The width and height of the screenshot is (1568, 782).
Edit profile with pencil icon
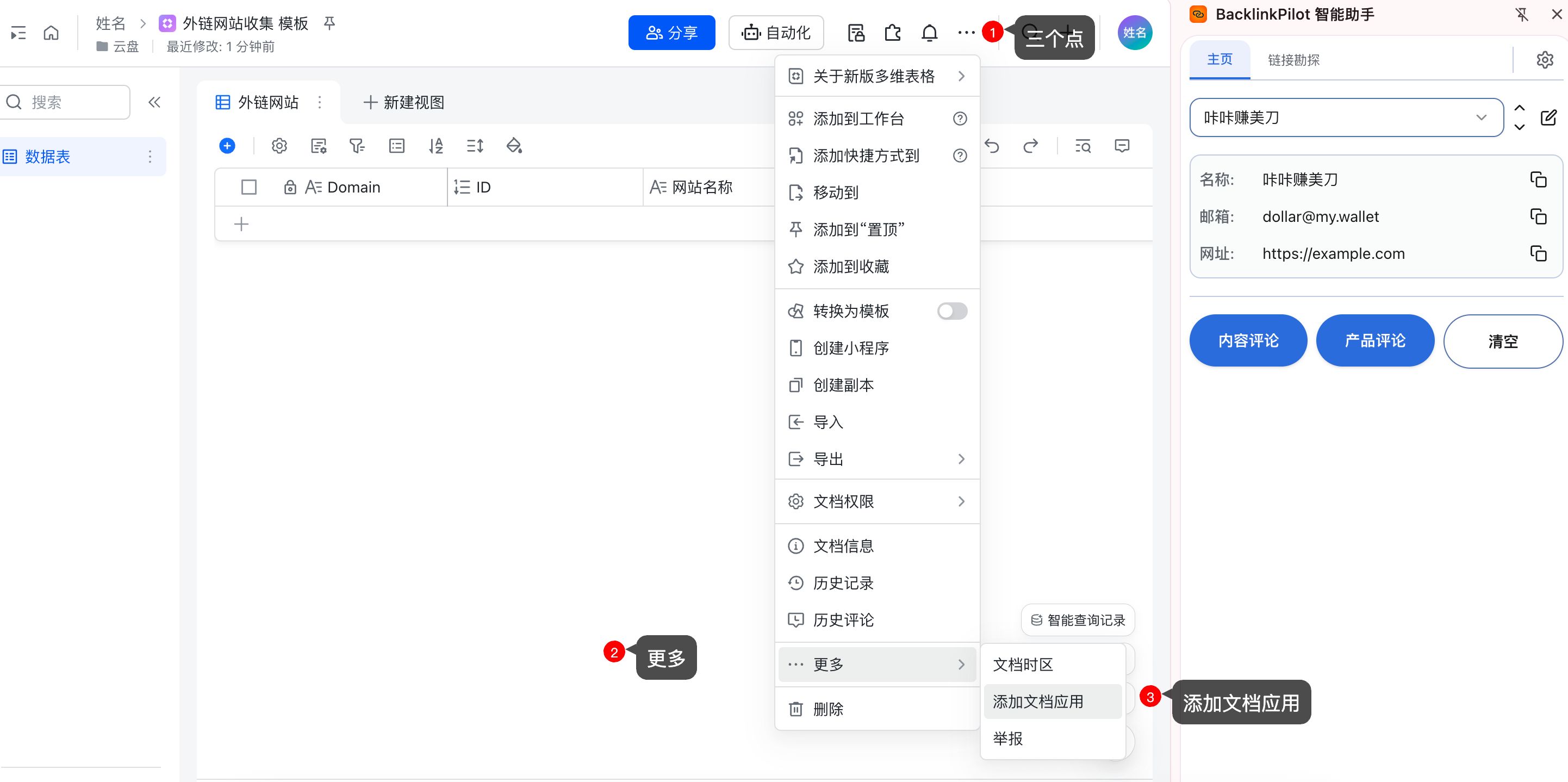click(1548, 117)
